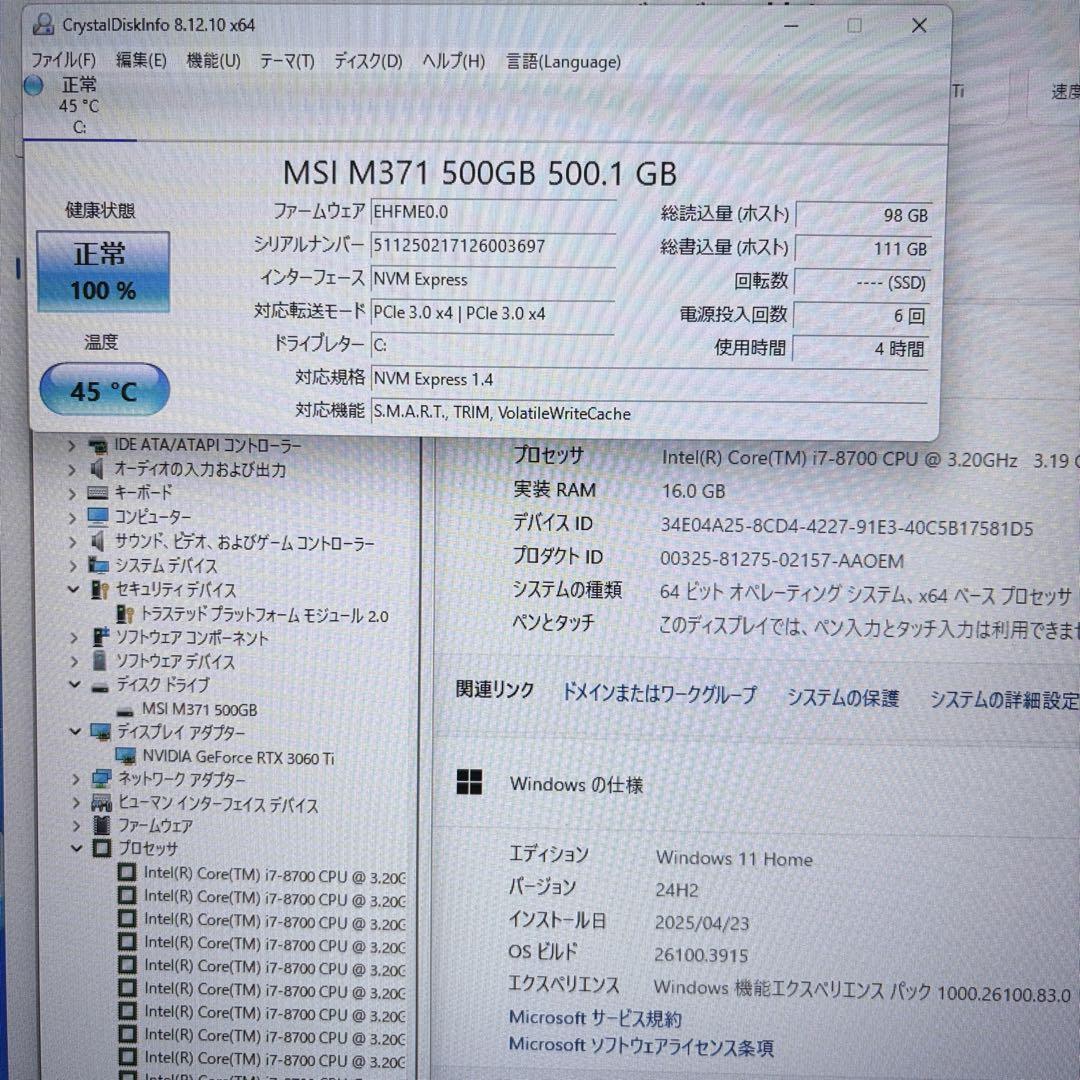
Task: Expand the ソフトウェア デバイス node
Action: (x=74, y=661)
